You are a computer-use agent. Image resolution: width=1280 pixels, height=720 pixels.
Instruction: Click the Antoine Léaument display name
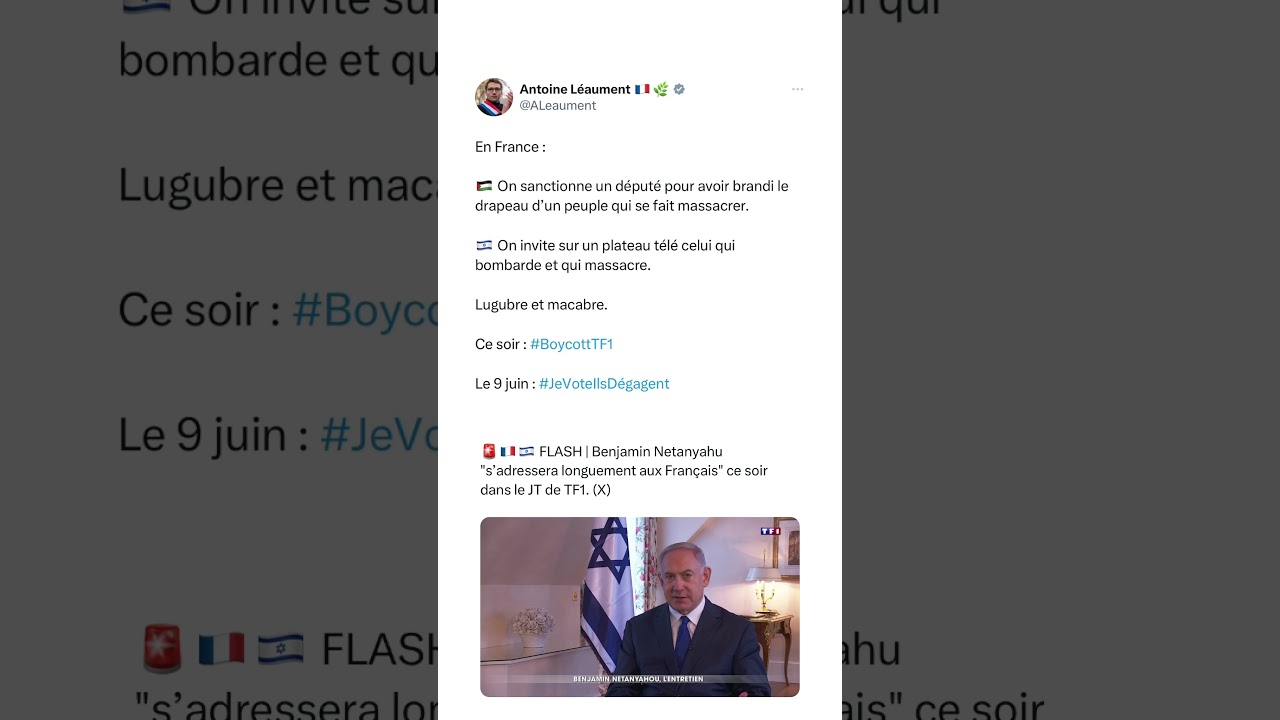coord(575,89)
